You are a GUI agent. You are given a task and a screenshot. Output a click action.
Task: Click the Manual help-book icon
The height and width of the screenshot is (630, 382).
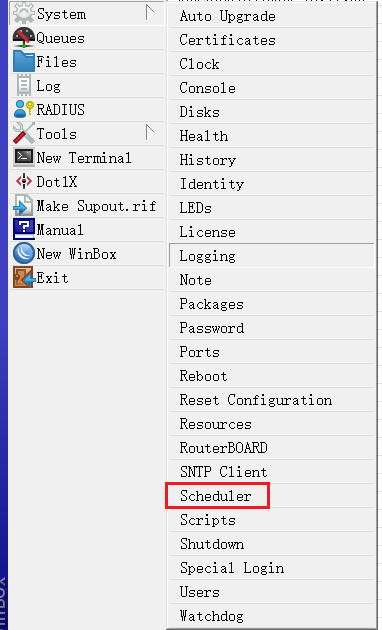click(24, 229)
